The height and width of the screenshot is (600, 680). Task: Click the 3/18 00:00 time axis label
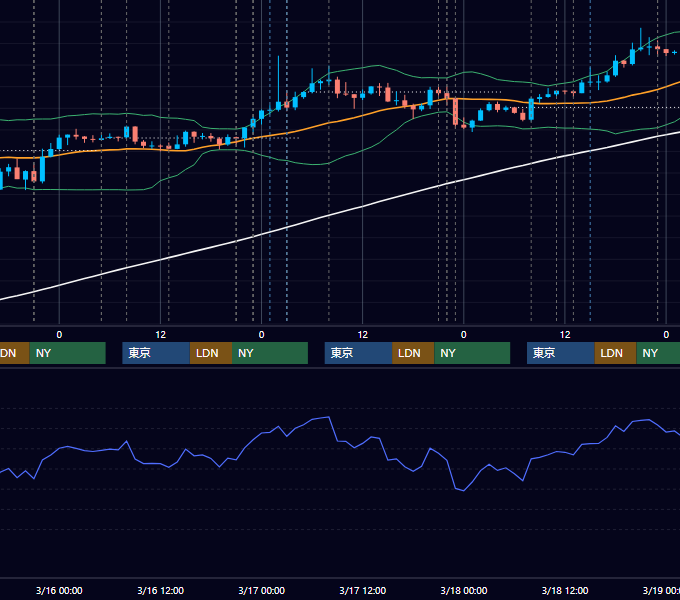pos(464,590)
